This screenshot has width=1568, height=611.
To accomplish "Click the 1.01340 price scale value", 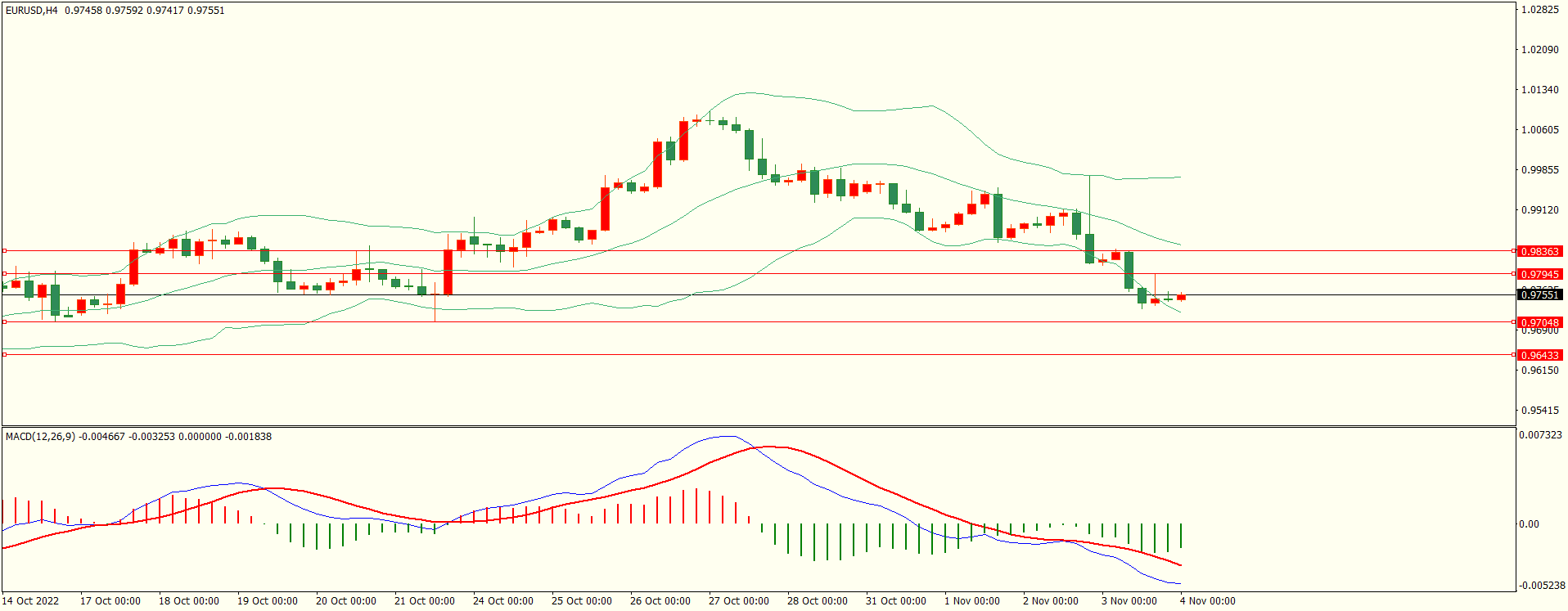I will point(1539,90).
